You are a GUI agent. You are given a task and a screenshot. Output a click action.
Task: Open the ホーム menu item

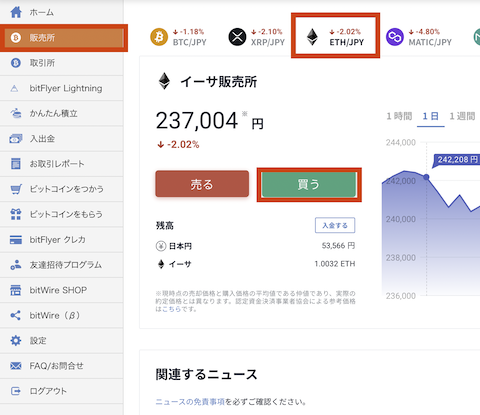(x=62, y=12)
